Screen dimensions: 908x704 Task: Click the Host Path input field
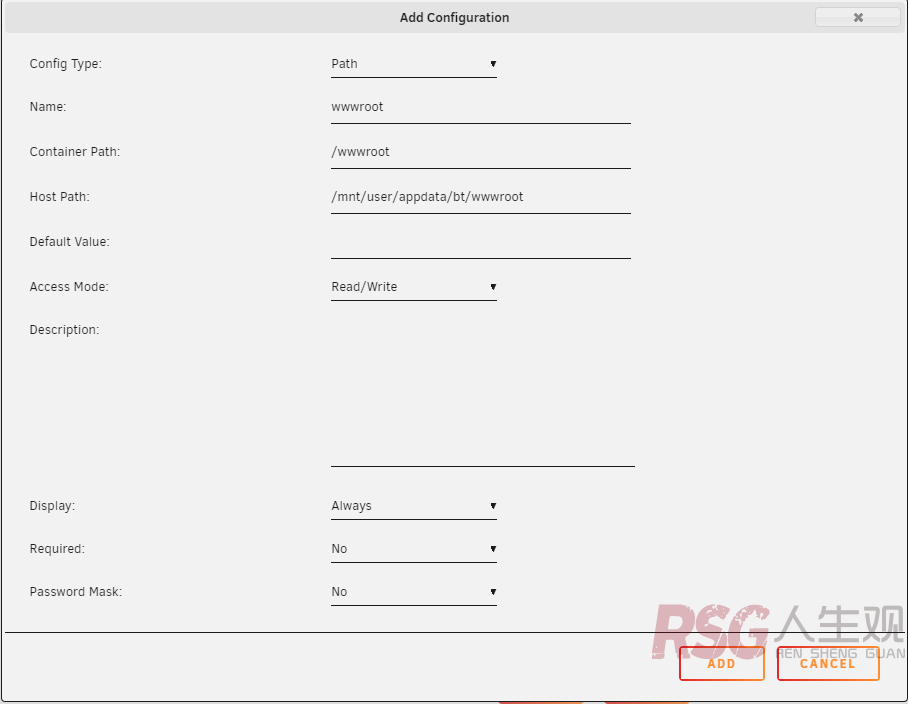pos(480,197)
